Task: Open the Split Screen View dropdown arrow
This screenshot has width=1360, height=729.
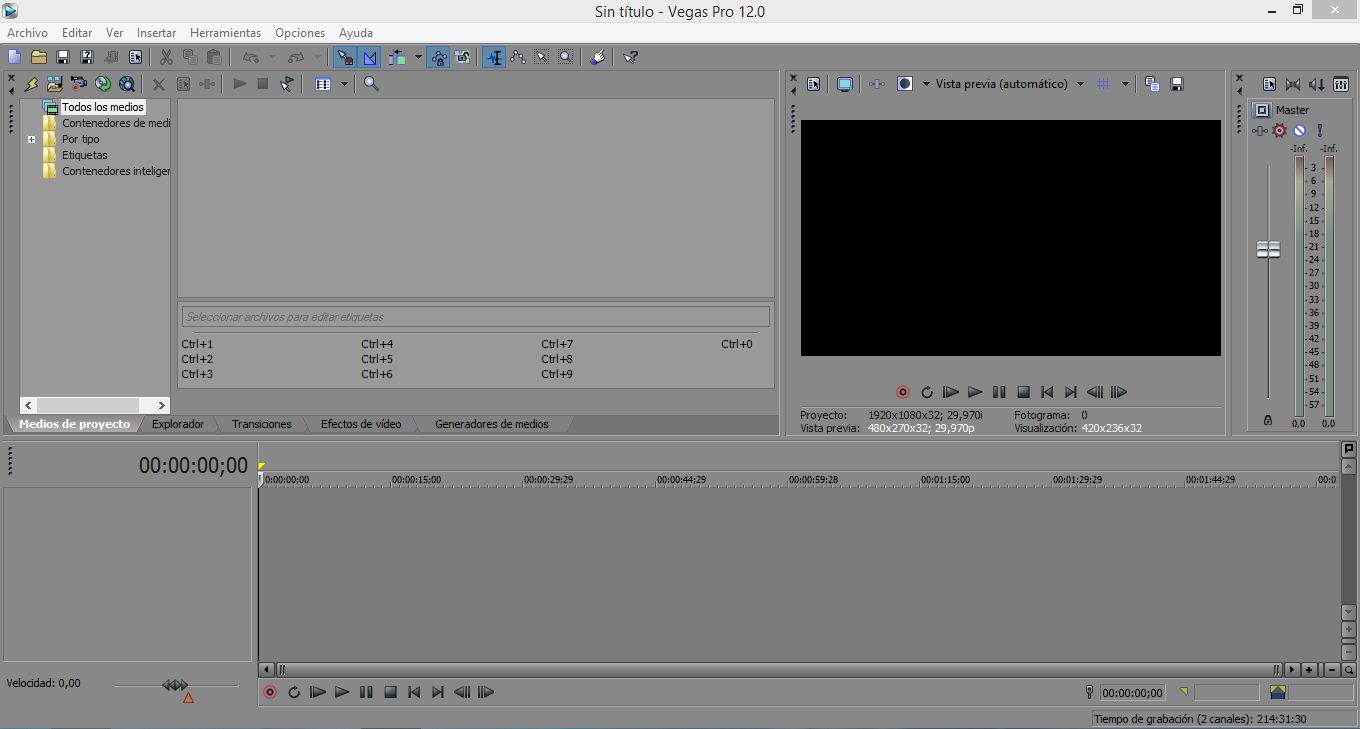Action: tap(926, 84)
